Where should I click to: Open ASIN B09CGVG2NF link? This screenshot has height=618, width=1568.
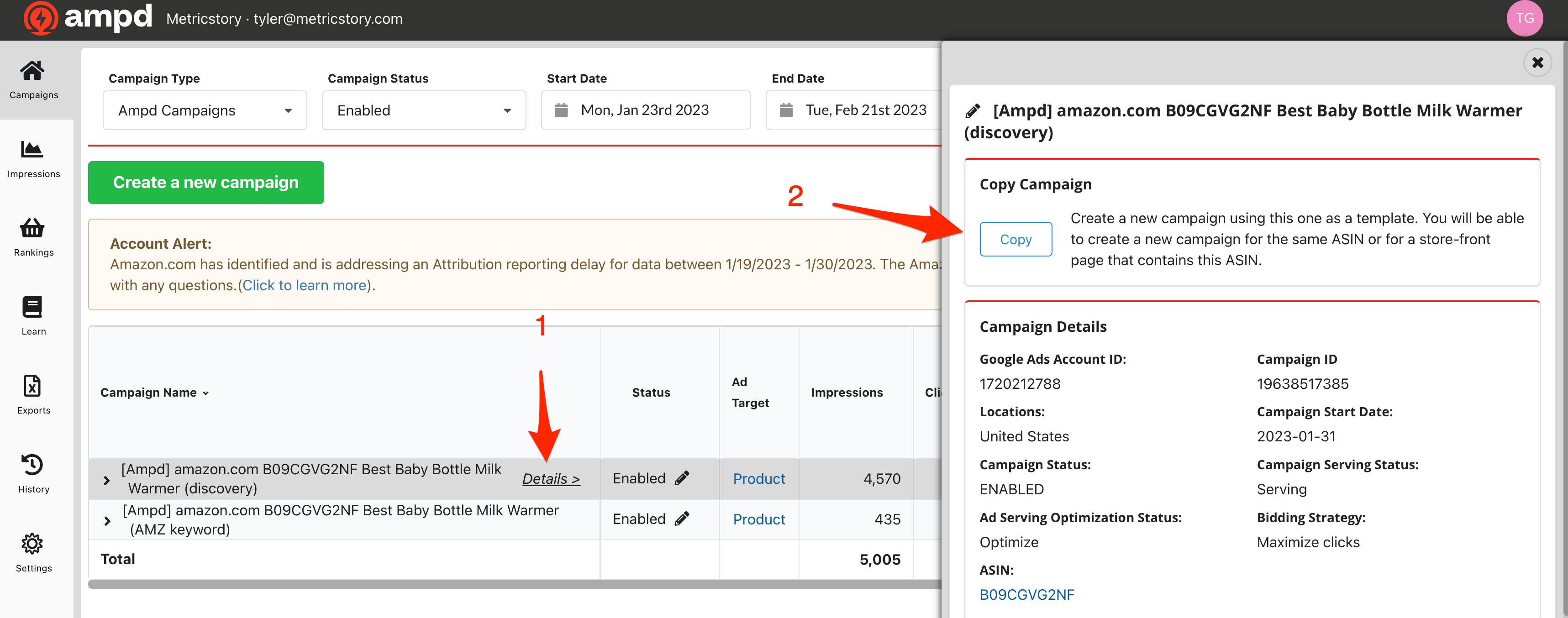(x=1026, y=594)
